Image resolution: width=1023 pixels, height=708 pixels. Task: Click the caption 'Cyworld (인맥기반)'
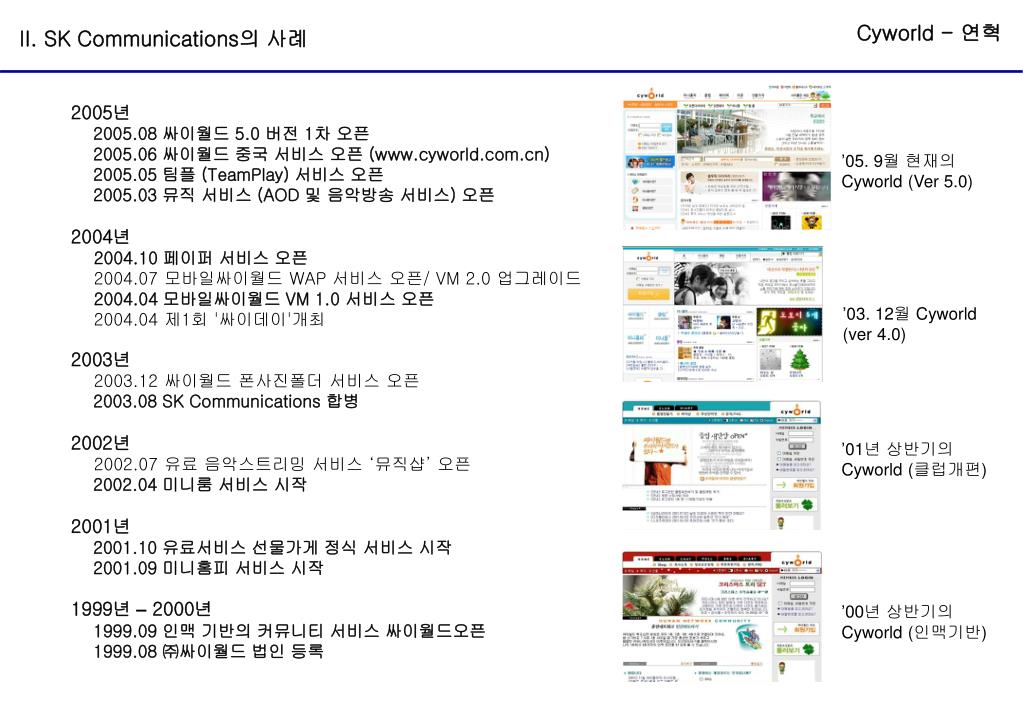pos(913,632)
